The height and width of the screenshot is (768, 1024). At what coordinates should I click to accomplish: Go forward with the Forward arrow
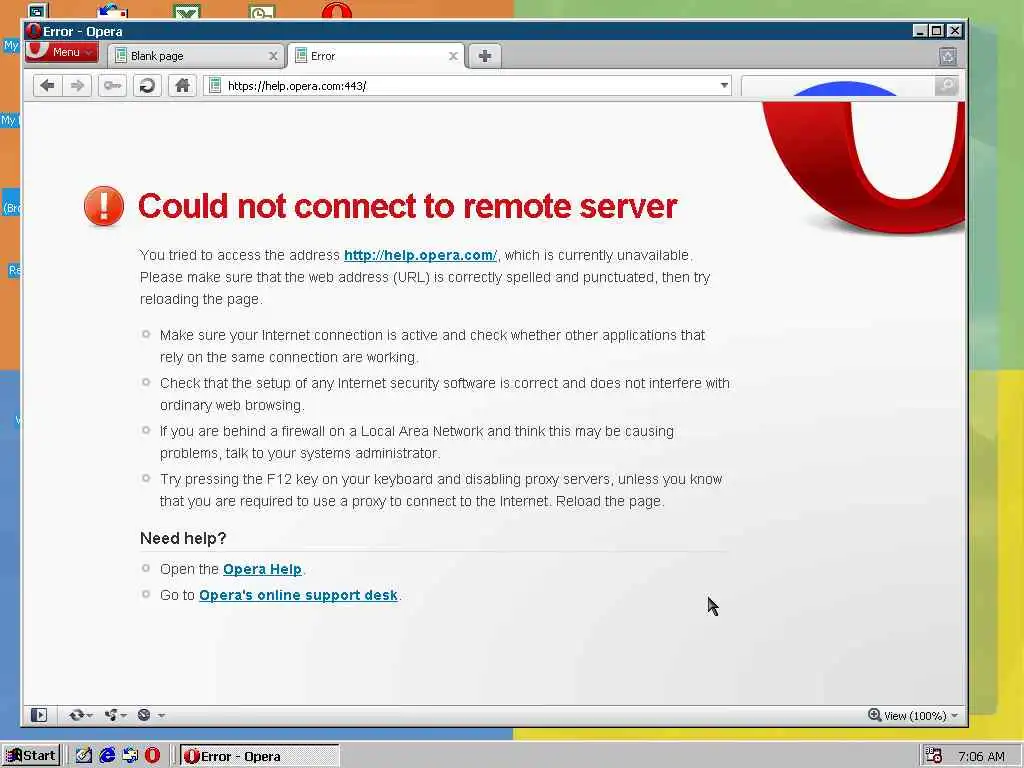77,86
